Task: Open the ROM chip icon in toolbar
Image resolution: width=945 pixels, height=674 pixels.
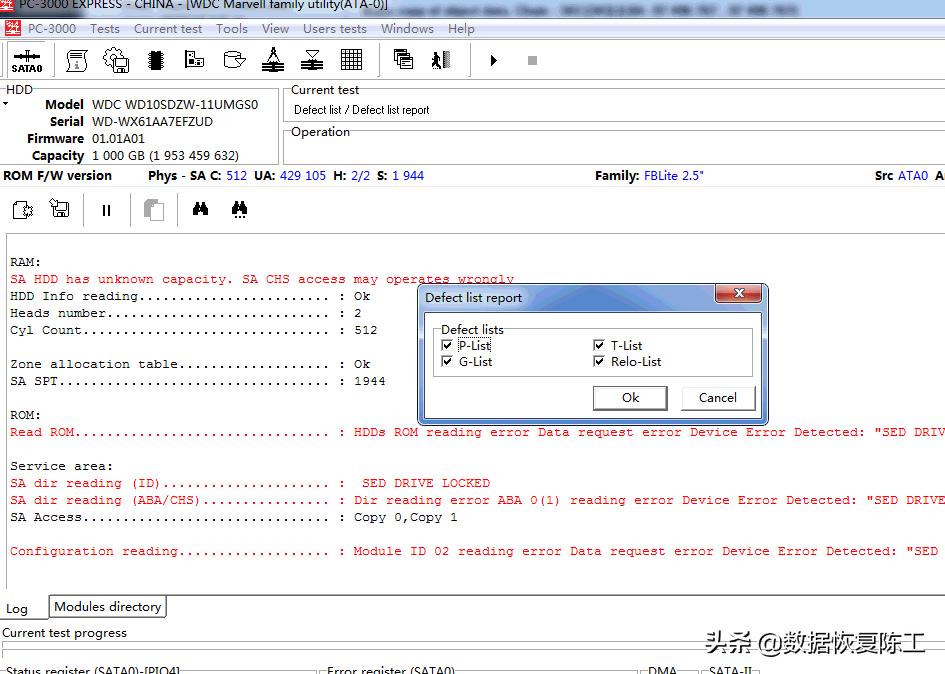Action: 155,60
